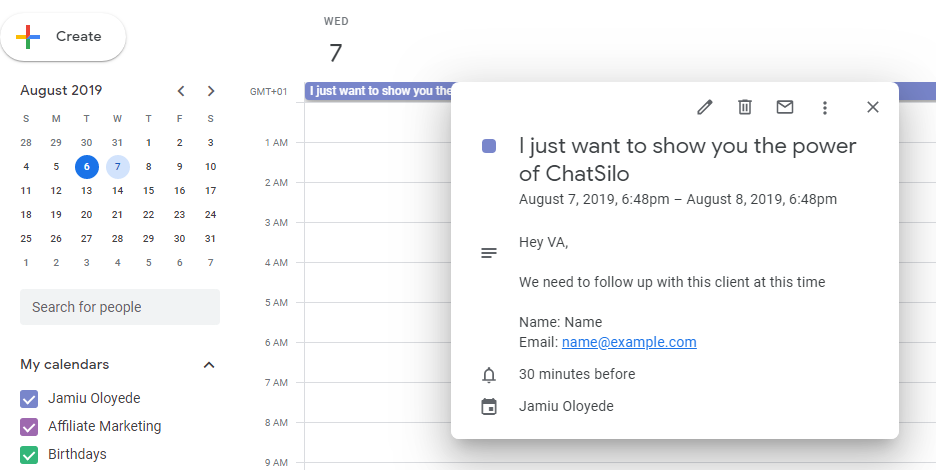Close the event details popup
Screen dimensions: 936x470
(873, 107)
